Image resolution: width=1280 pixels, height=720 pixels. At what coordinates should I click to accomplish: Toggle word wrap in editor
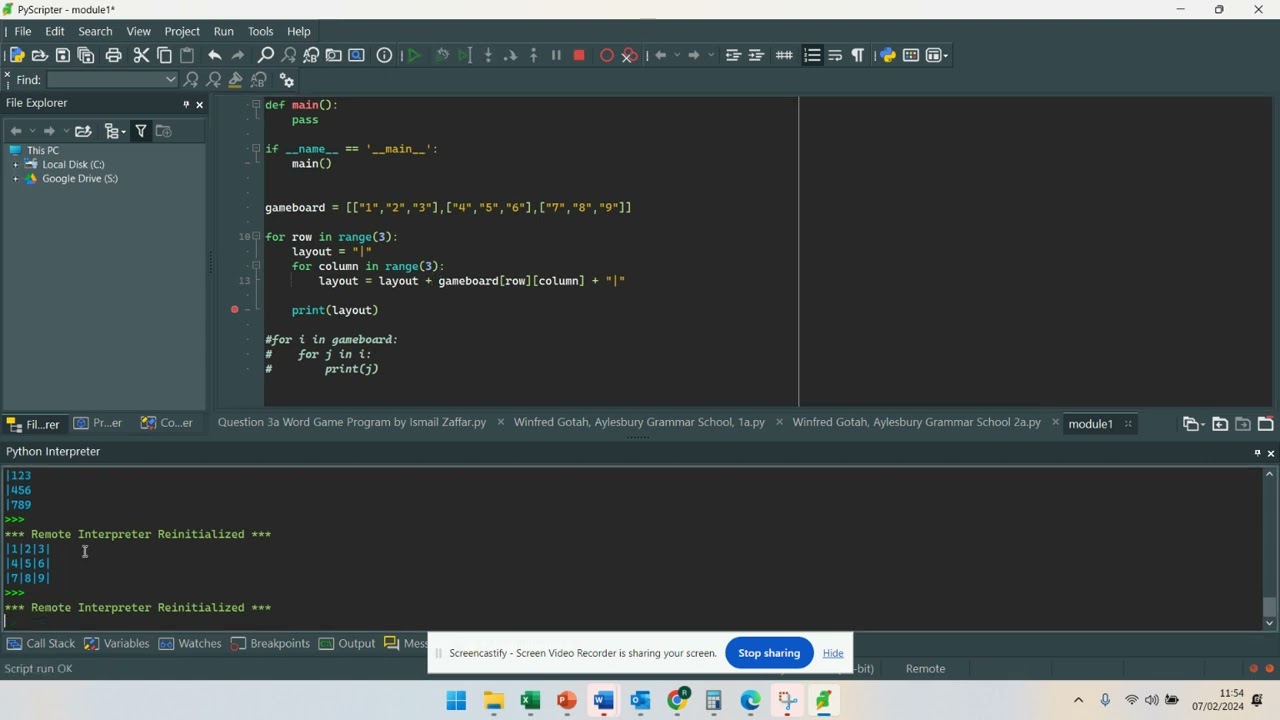835,56
